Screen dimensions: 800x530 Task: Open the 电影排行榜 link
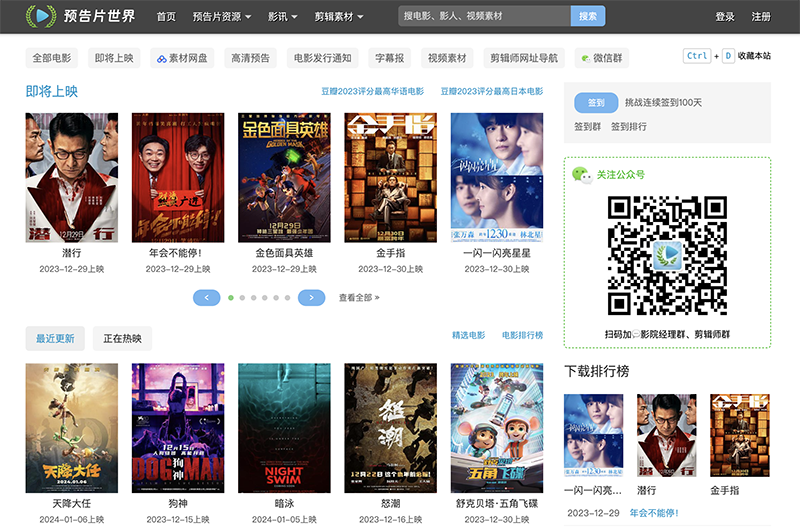522,335
